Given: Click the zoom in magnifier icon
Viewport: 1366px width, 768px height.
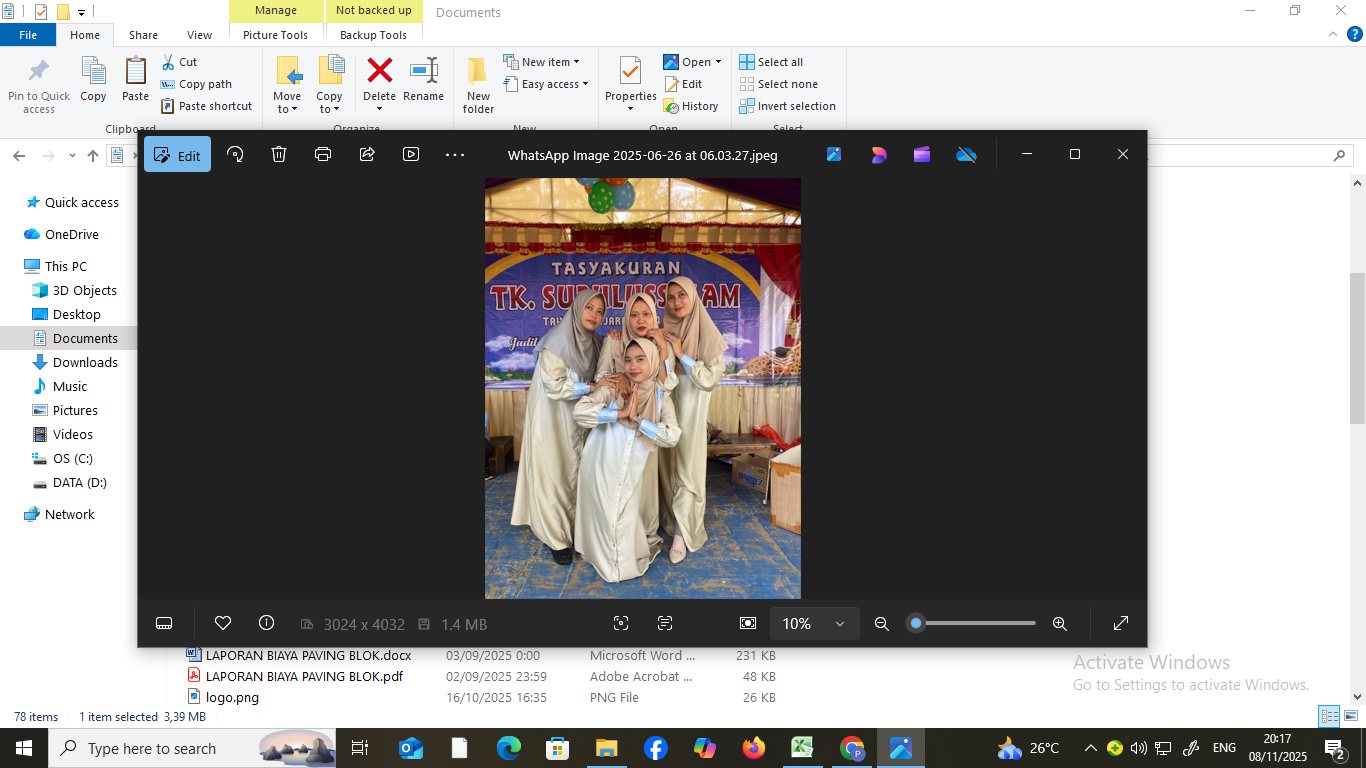Looking at the screenshot, I should 1060,623.
